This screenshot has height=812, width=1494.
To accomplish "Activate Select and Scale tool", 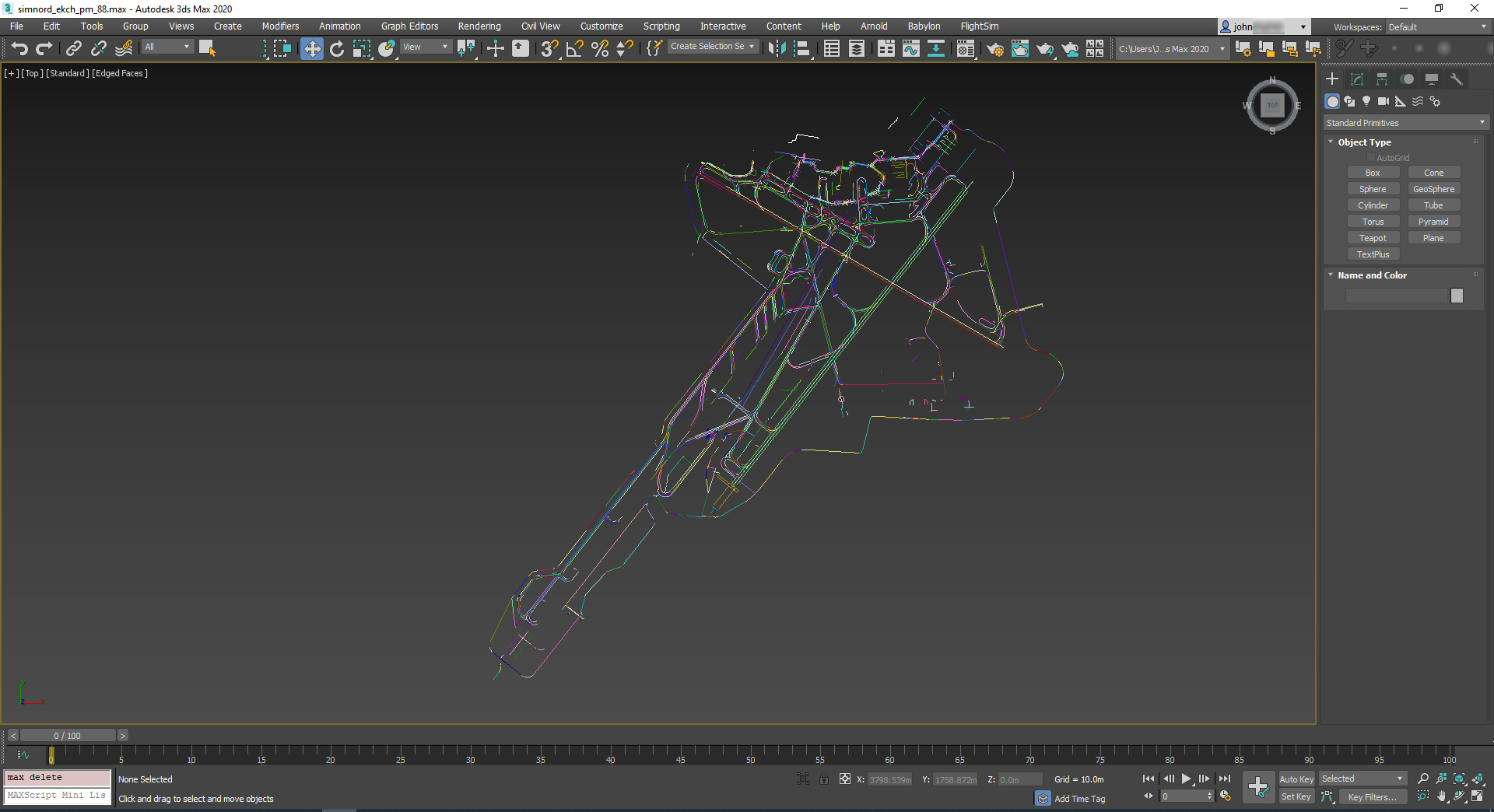I will pos(362,48).
